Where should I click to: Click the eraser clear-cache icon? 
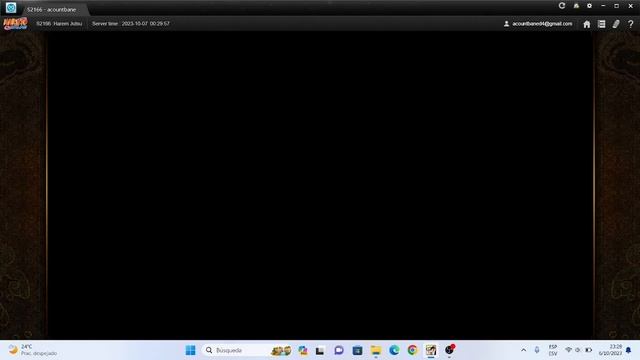(x=616, y=24)
